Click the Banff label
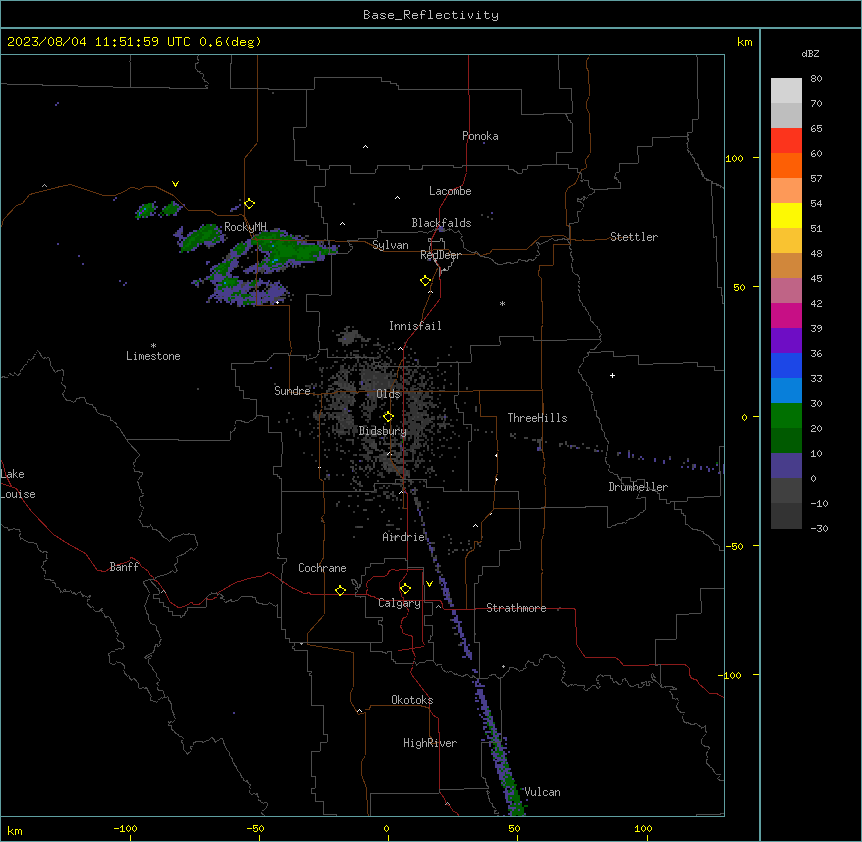This screenshot has height=842, width=862. (x=124, y=567)
